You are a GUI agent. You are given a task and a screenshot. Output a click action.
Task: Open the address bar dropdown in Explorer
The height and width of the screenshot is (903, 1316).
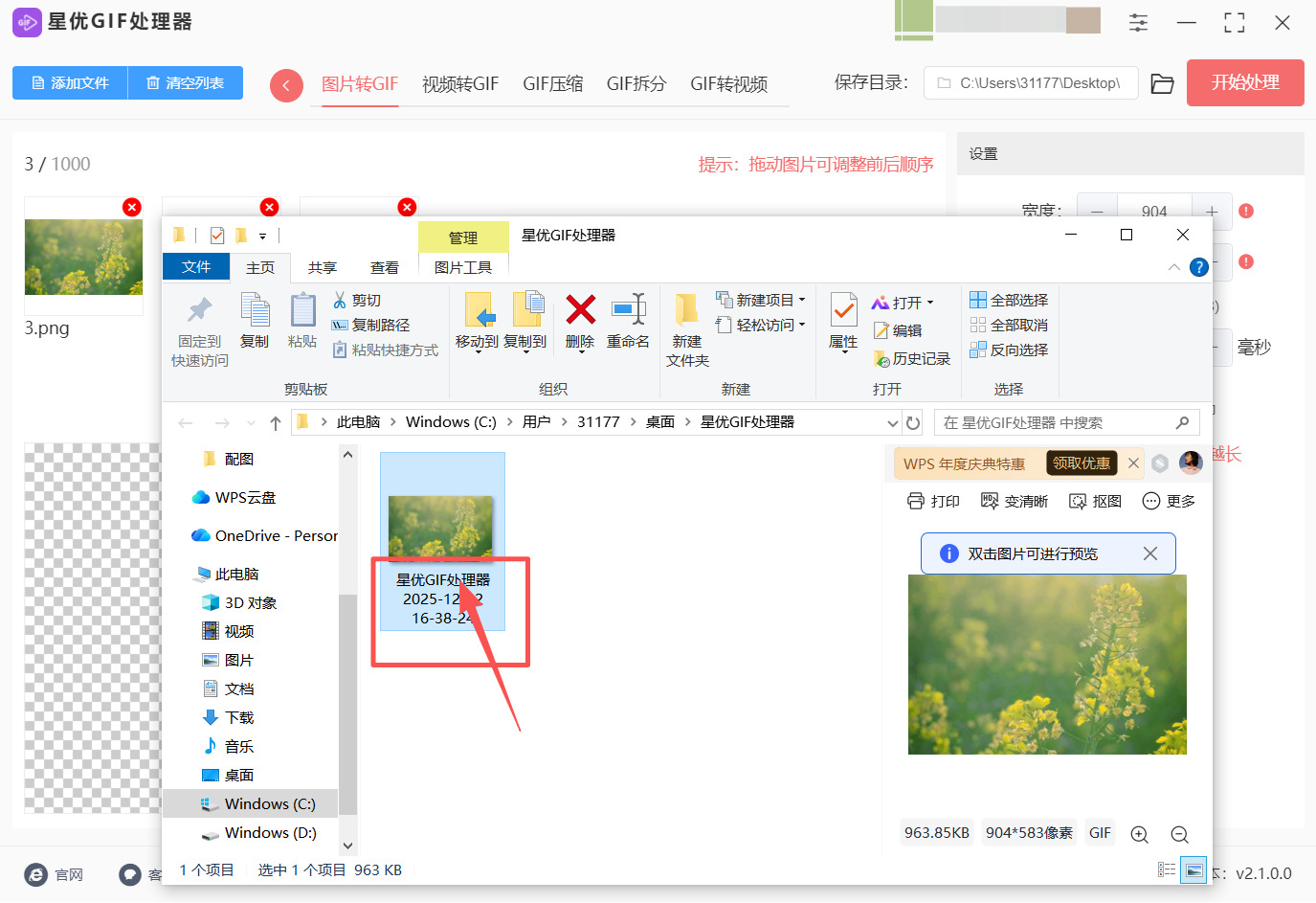(x=893, y=421)
